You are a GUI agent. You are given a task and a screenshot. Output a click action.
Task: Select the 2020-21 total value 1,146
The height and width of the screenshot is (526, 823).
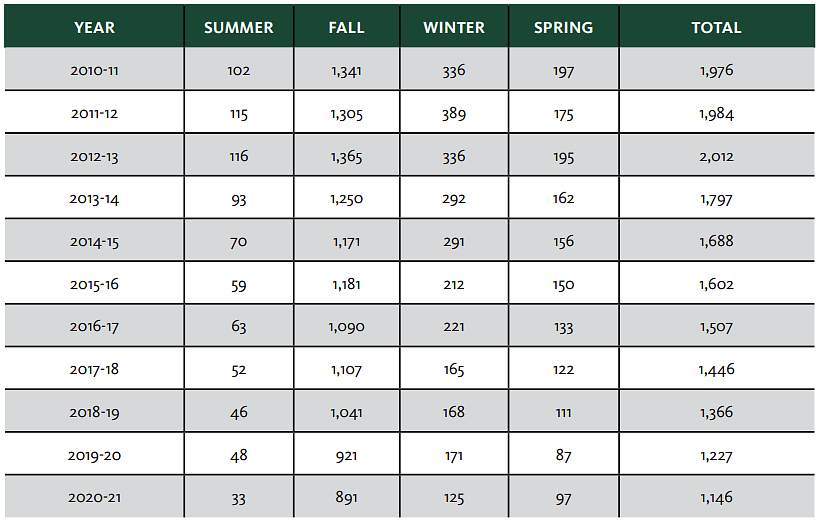(716, 497)
